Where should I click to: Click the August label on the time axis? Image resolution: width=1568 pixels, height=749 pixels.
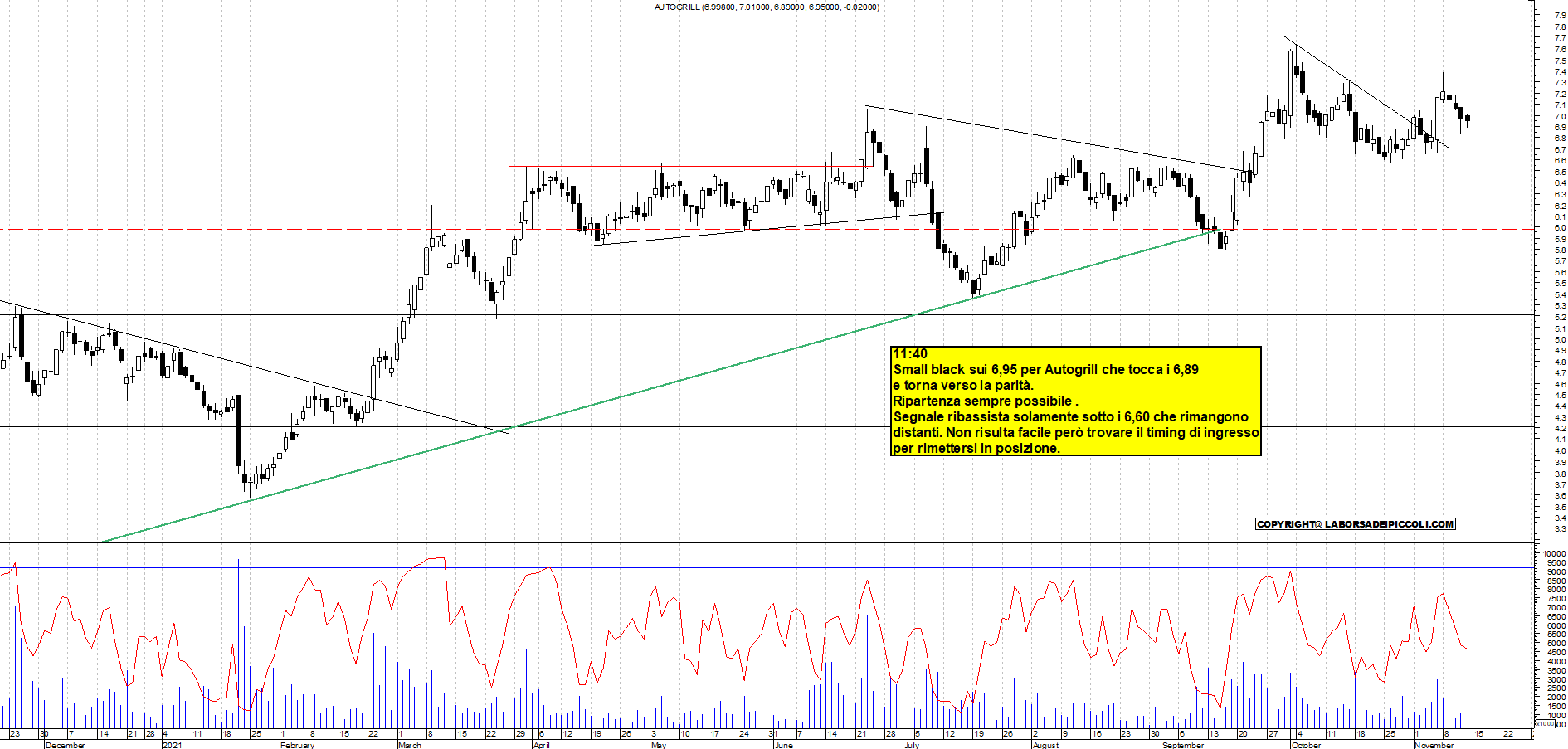(1045, 745)
